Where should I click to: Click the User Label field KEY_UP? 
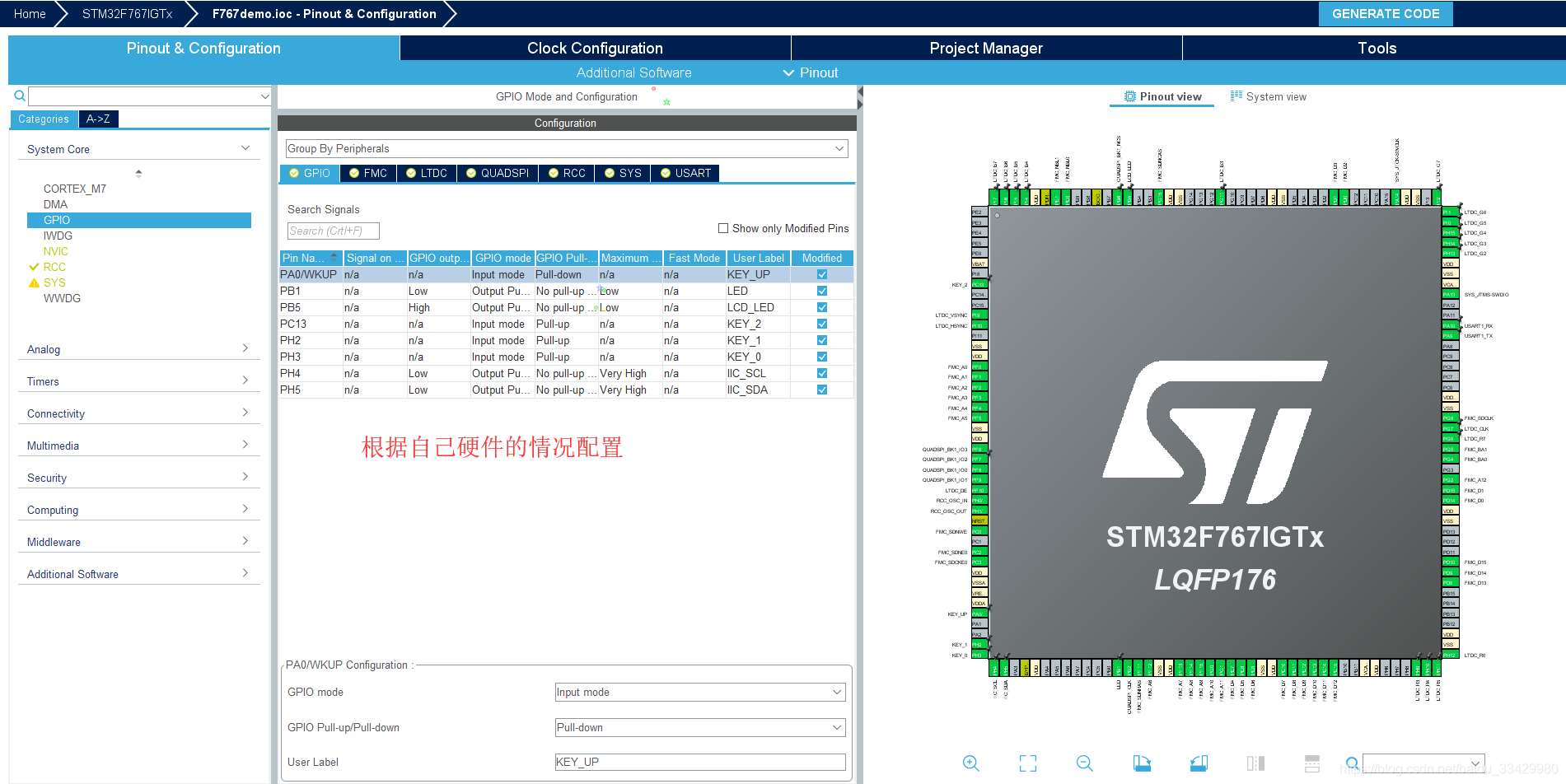point(700,763)
